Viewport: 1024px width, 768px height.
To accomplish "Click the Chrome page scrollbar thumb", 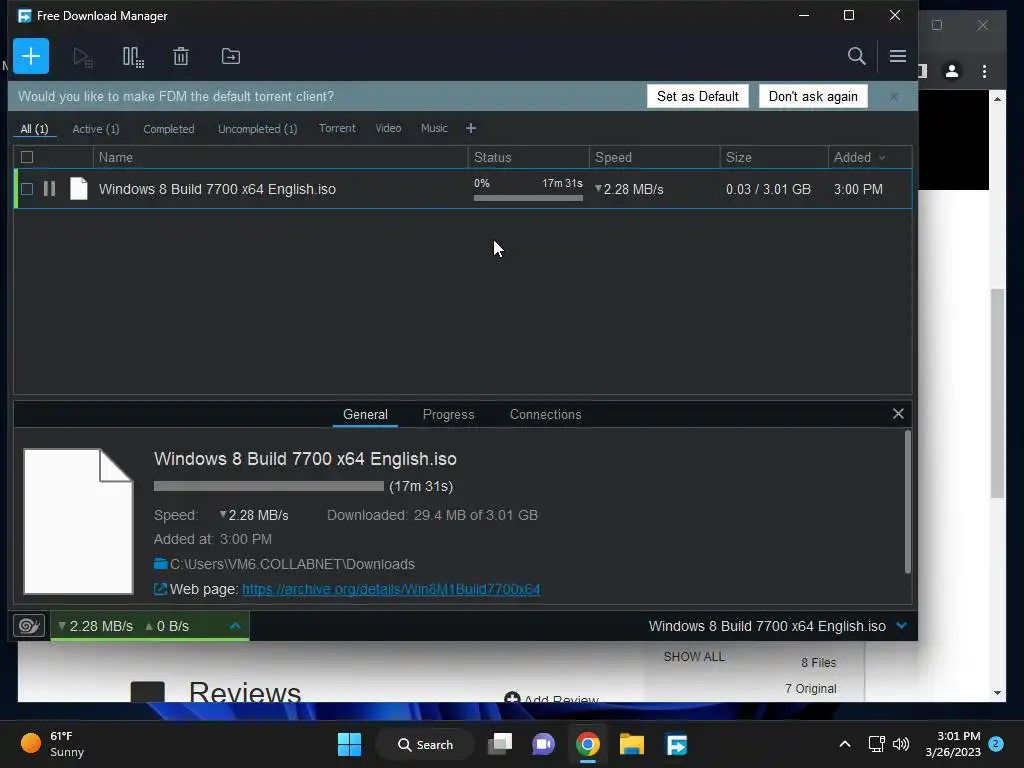I will click(997, 393).
